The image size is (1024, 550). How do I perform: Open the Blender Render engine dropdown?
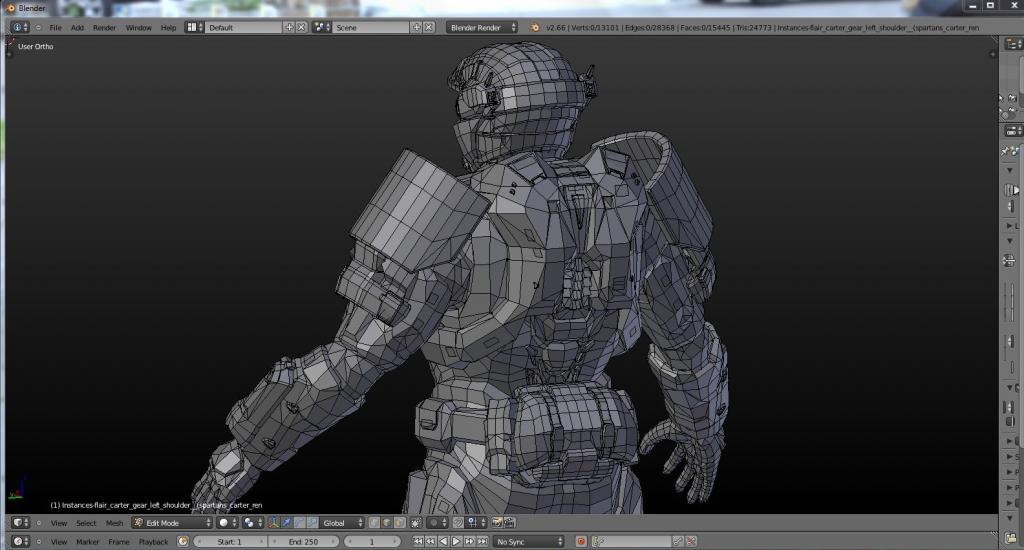coord(482,27)
